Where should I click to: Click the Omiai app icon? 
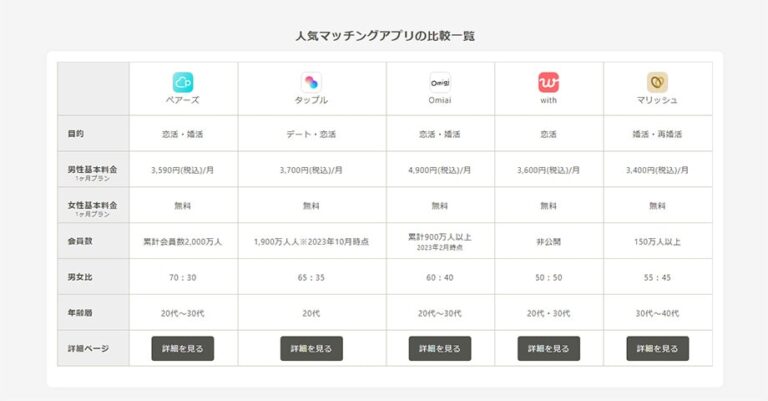[440, 82]
